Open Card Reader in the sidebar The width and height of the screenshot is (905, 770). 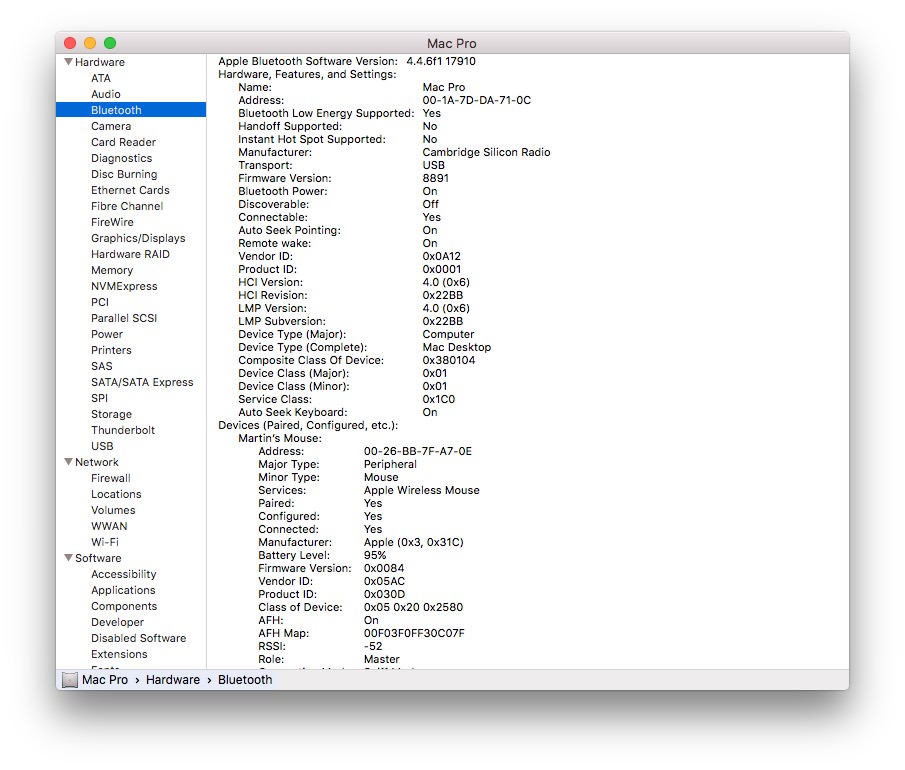(x=124, y=142)
